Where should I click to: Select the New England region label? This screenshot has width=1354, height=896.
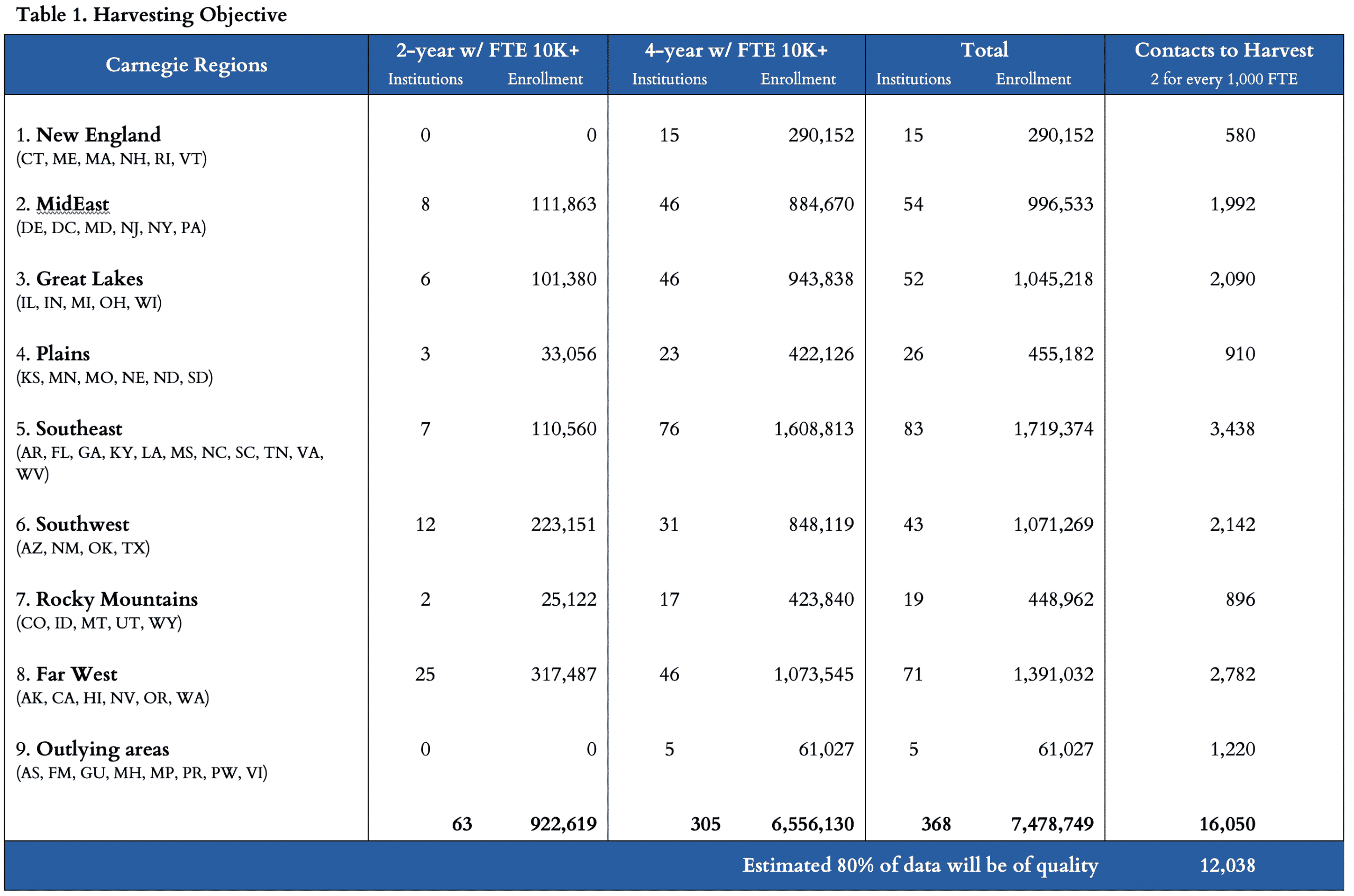click(x=98, y=135)
